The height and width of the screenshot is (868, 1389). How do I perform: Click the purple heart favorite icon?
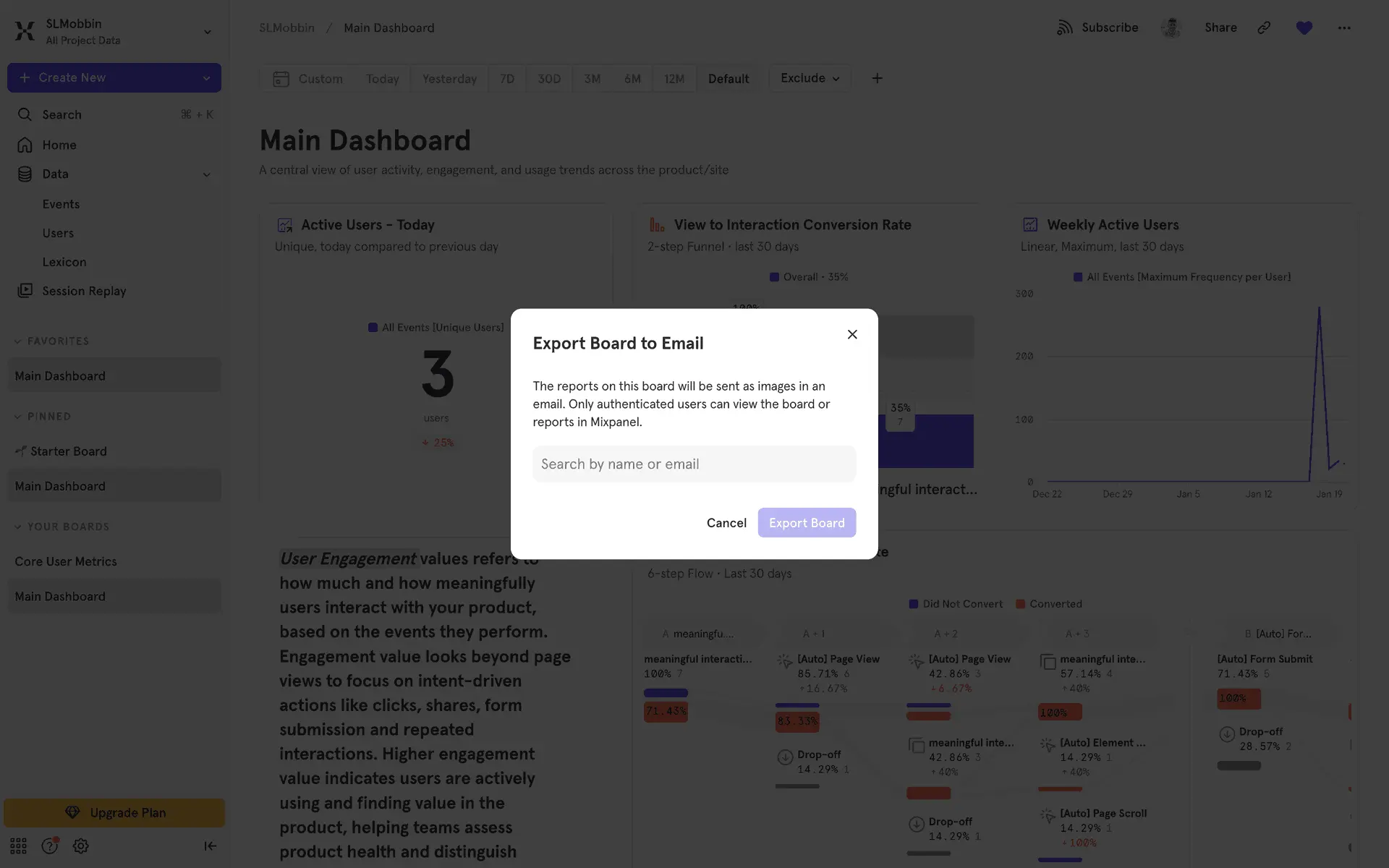tap(1304, 27)
